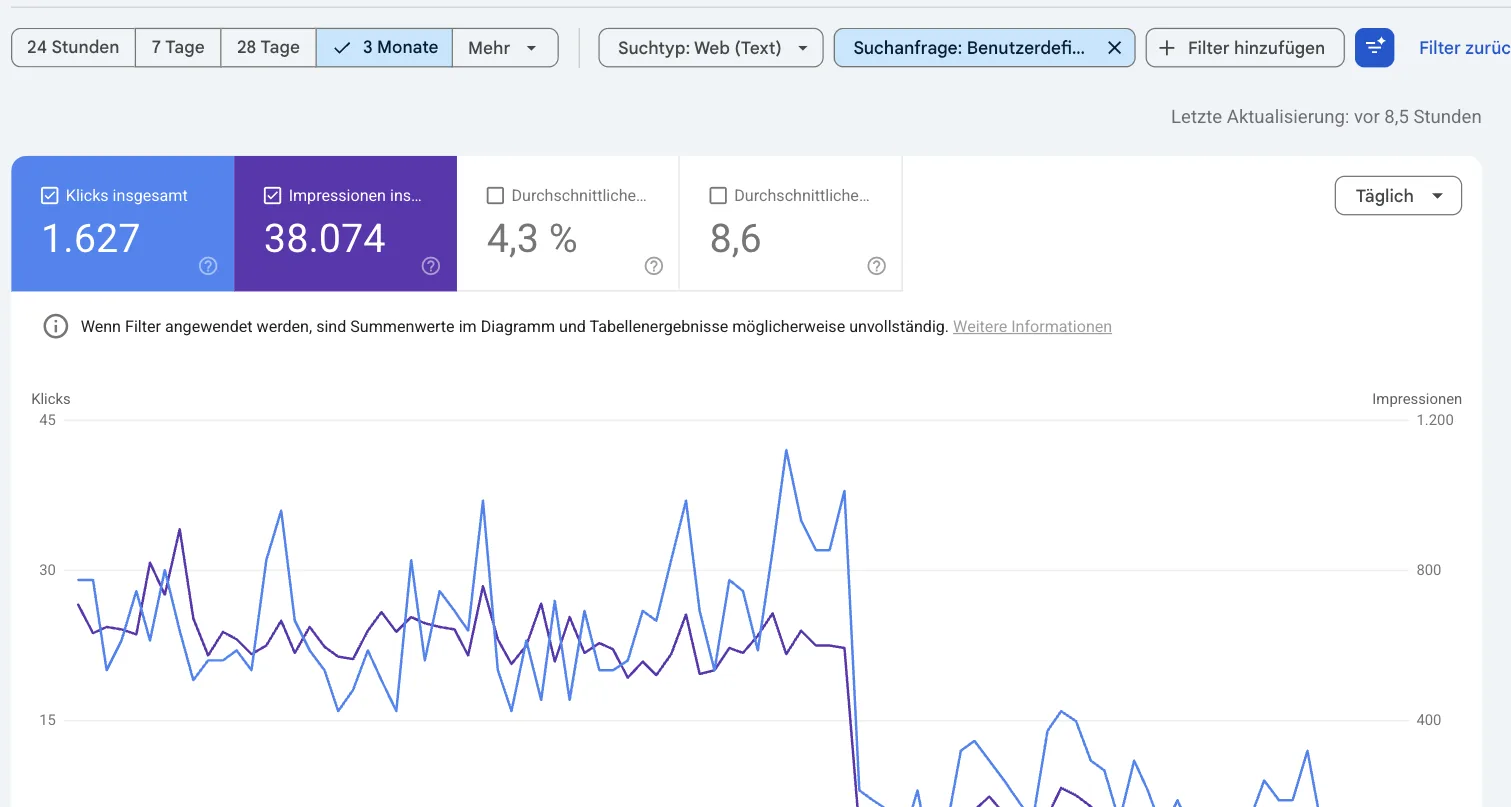1511x807 pixels.
Task: Open the Mehr date range dropdown
Action: (505, 47)
